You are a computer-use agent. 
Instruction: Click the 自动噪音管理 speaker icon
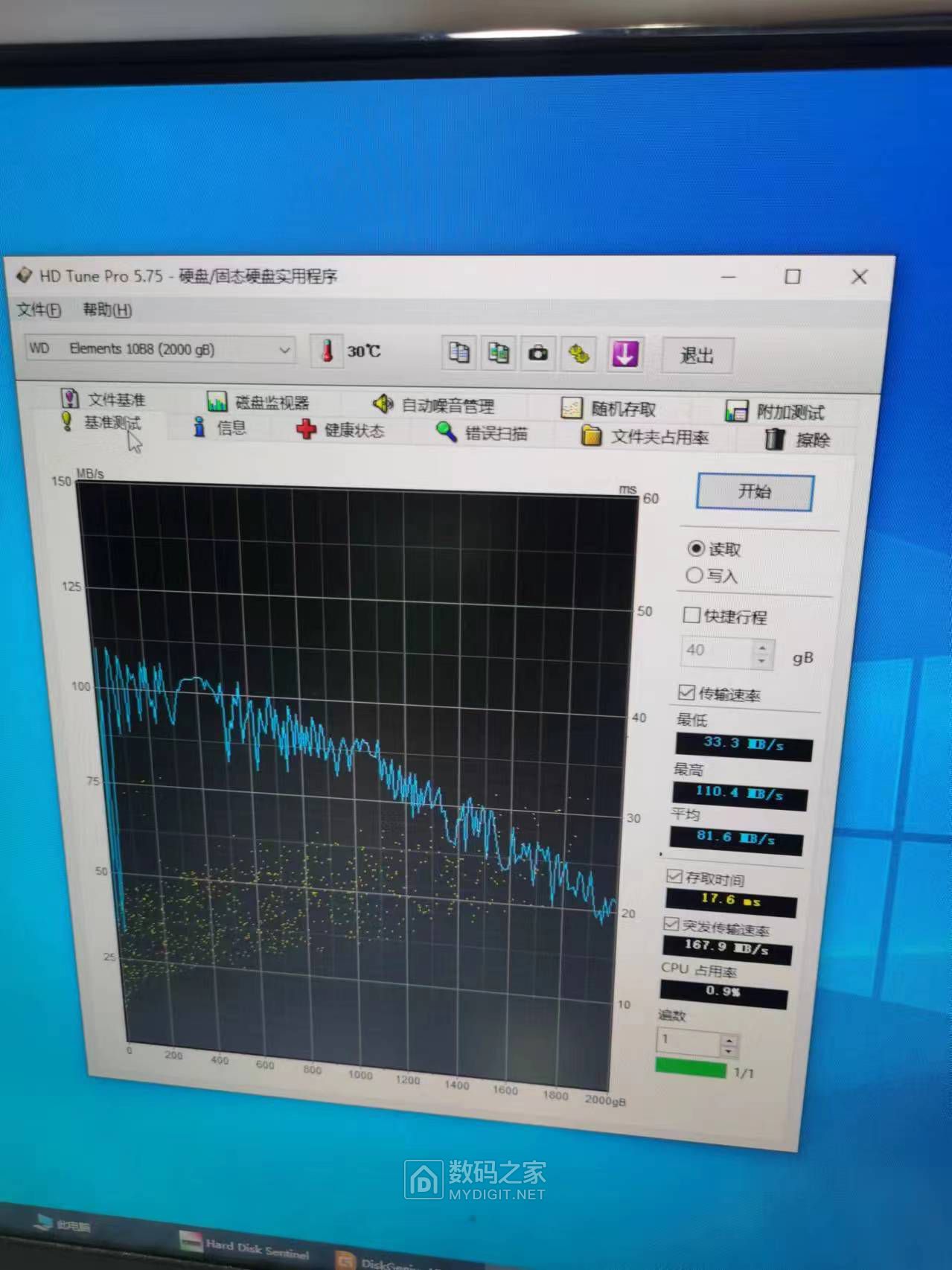pos(383,404)
